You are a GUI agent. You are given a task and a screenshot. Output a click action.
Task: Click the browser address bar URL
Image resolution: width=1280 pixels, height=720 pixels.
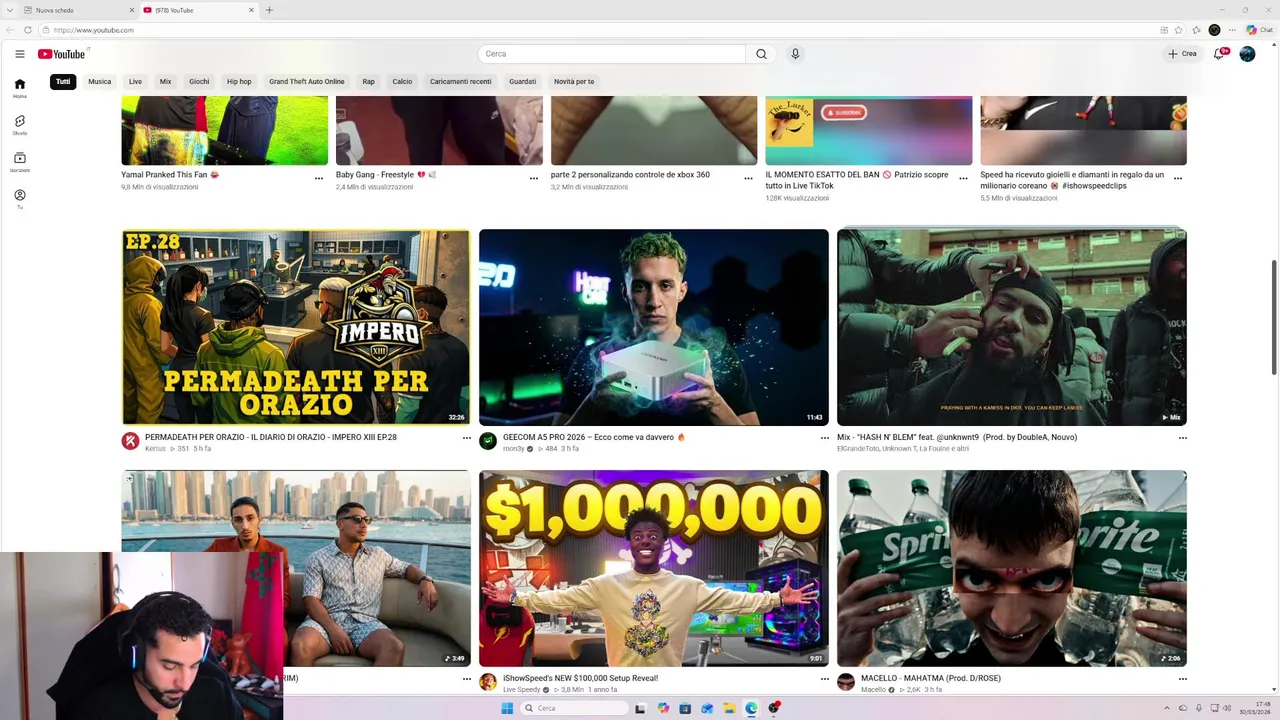(93, 30)
